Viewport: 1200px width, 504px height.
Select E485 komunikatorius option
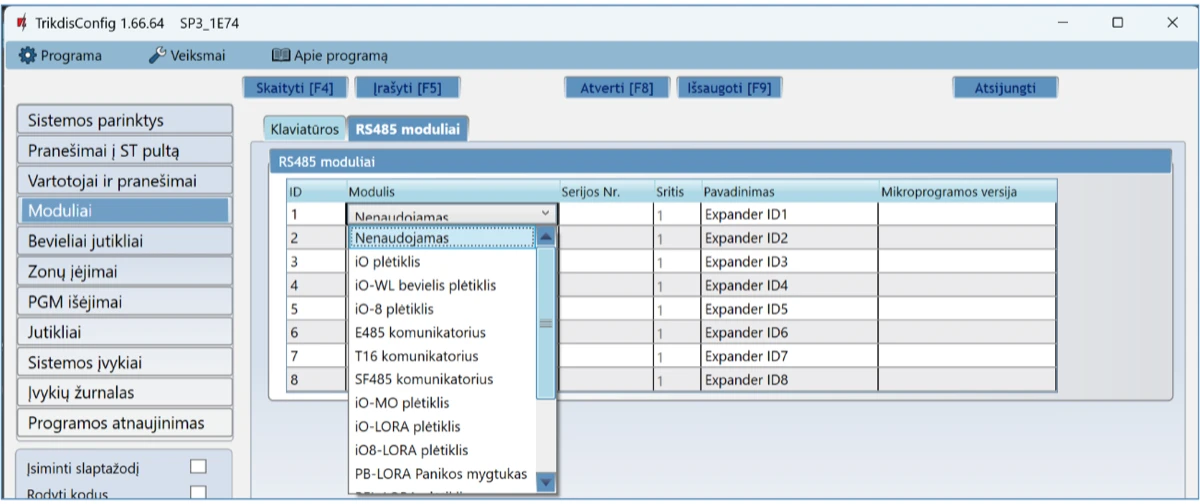tap(420, 332)
